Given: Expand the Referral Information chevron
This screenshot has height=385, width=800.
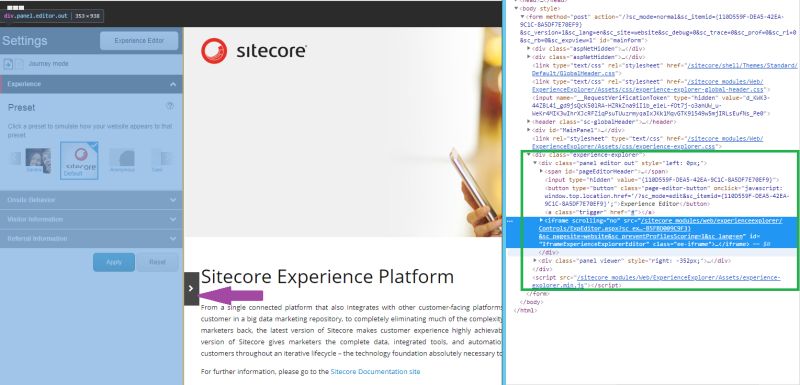Looking at the screenshot, I should pyautogui.click(x=173, y=239).
